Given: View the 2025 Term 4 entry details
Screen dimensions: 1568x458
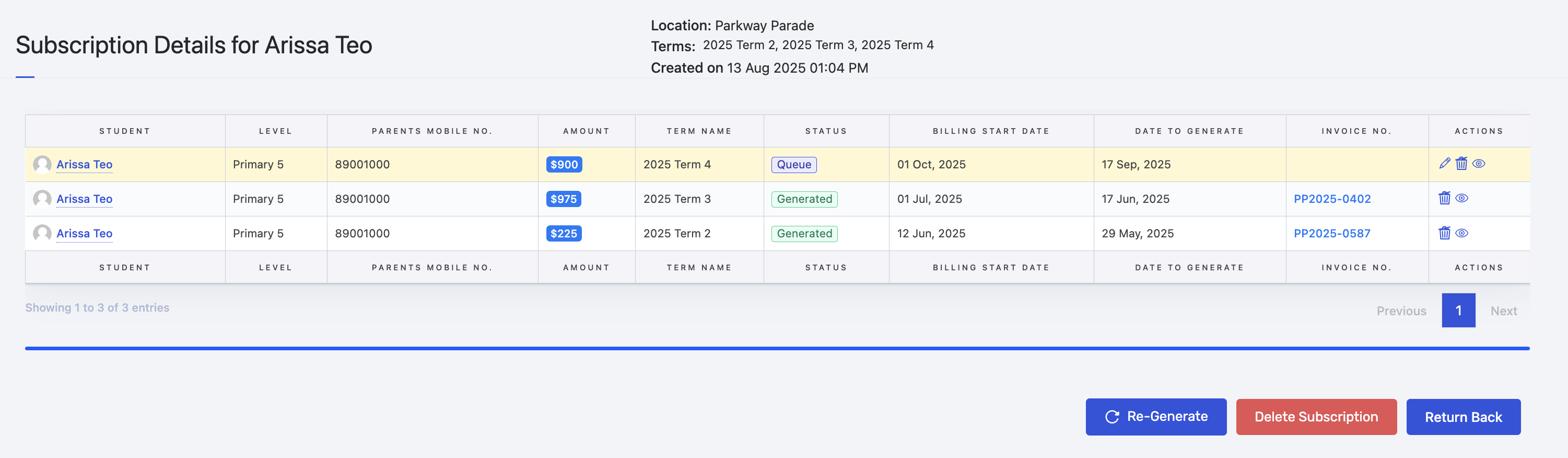Looking at the screenshot, I should (x=1479, y=163).
